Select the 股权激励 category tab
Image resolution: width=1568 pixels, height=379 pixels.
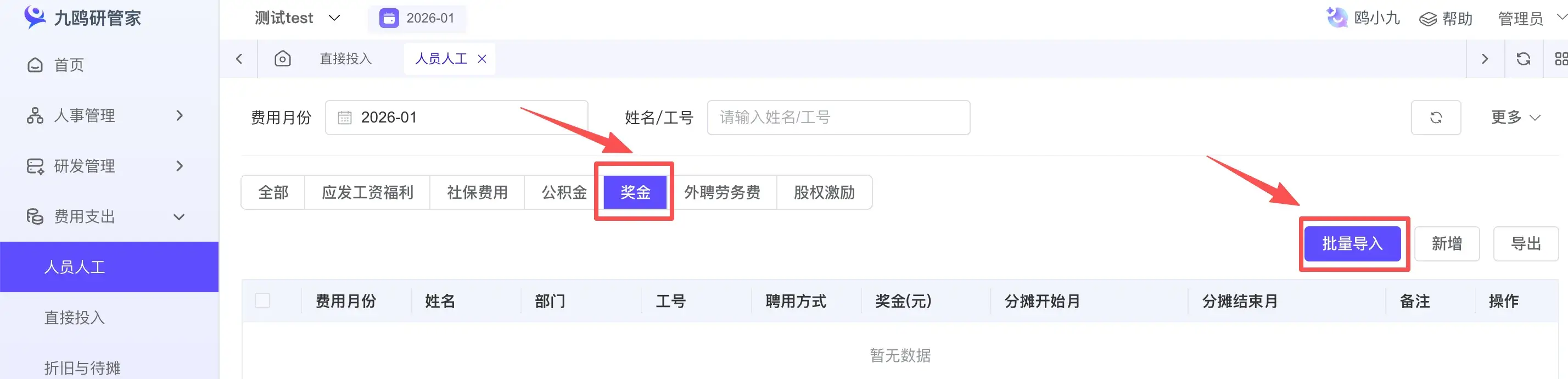coord(824,193)
